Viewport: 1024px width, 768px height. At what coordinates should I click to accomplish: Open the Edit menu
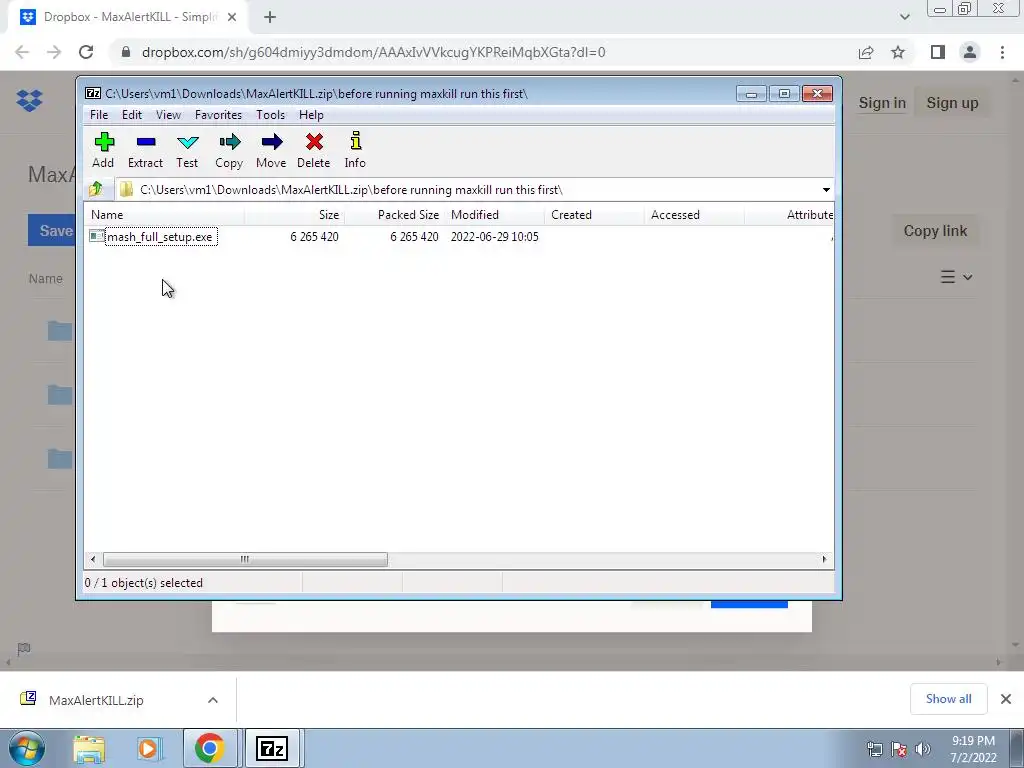(x=132, y=115)
